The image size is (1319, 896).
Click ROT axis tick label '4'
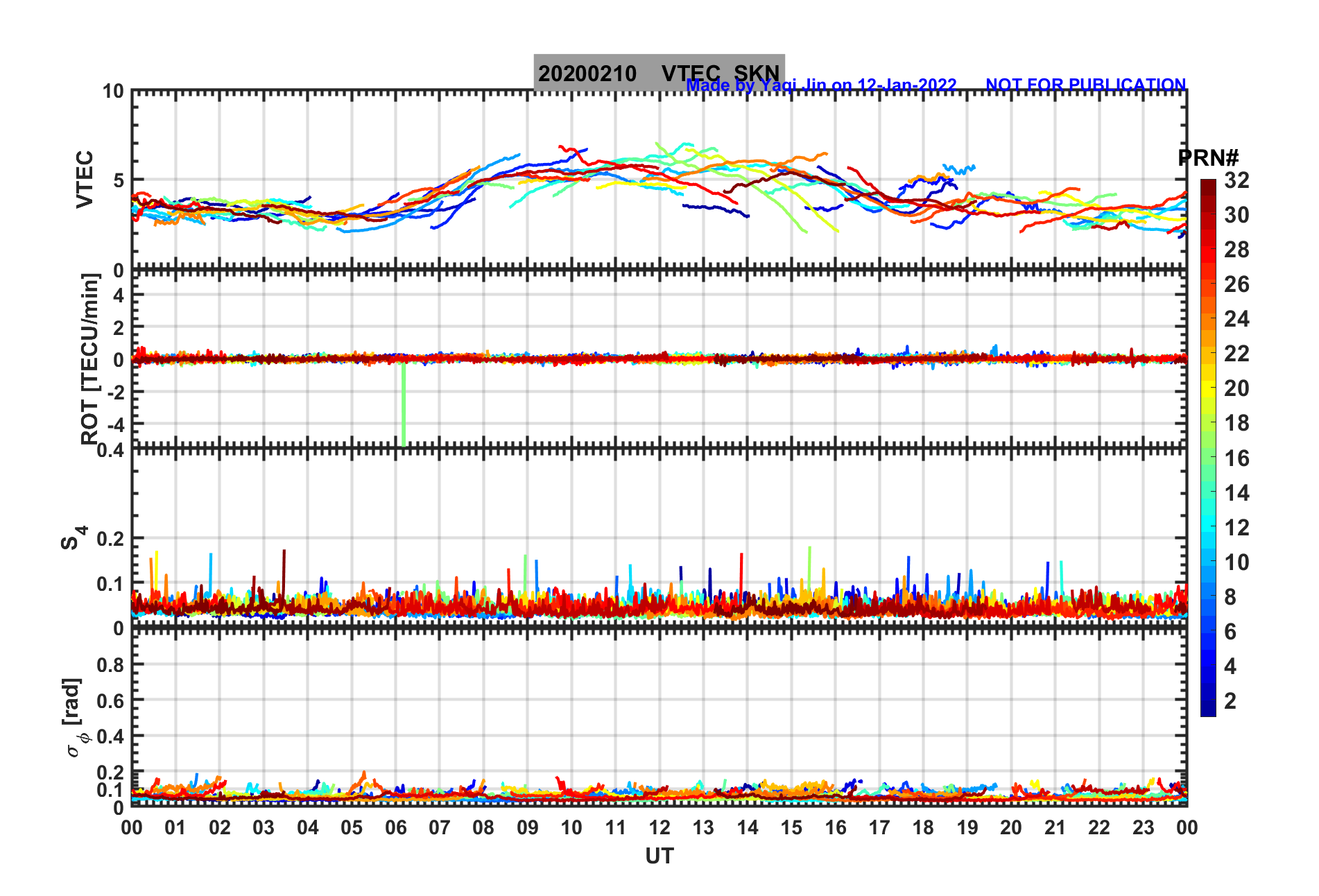pyautogui.click(x=119, y=295)
